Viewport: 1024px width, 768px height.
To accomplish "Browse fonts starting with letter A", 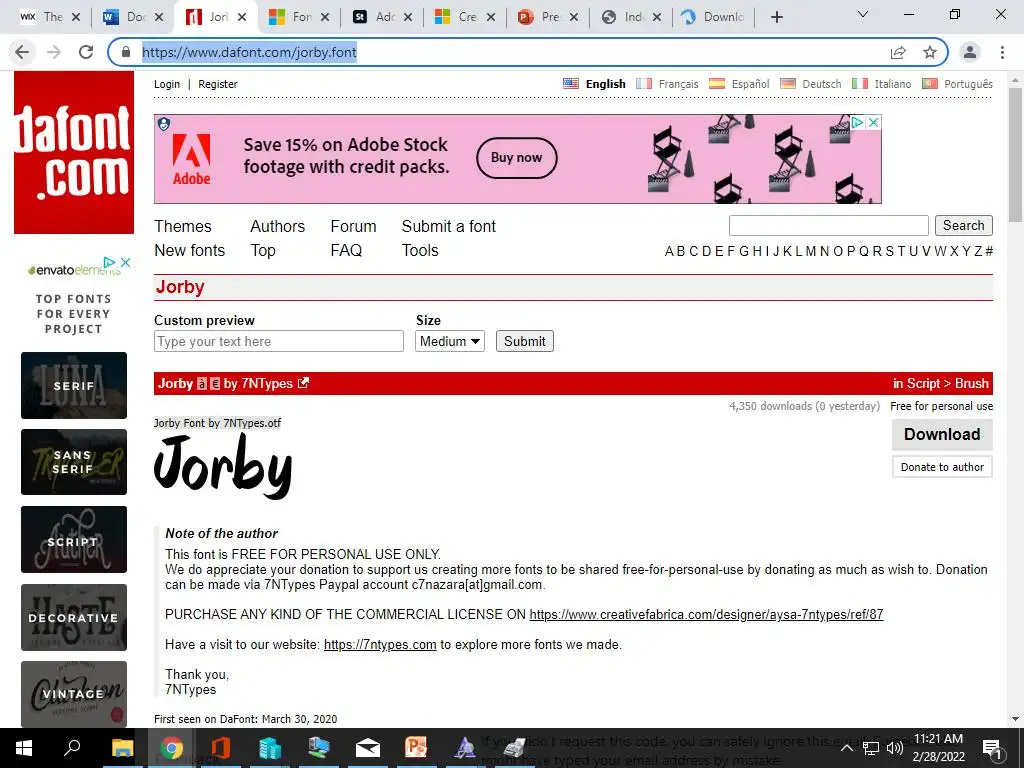I will click(x=669, y=251).
